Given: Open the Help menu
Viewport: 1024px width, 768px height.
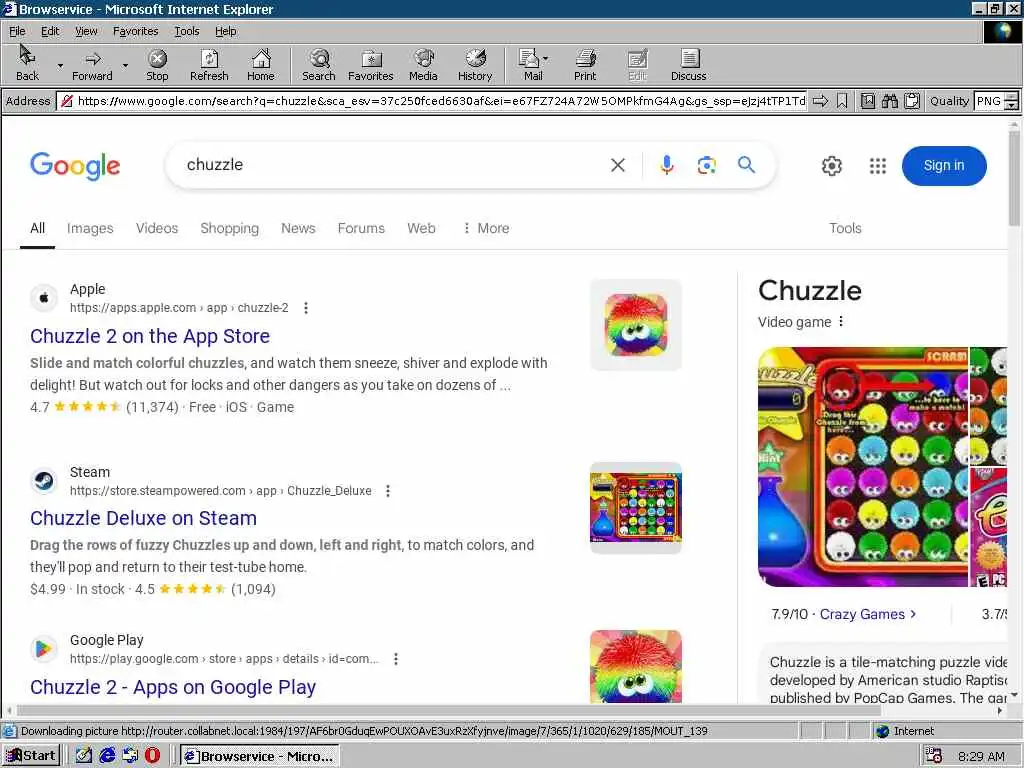Looking at the screenshot, I should click(225, 31).
